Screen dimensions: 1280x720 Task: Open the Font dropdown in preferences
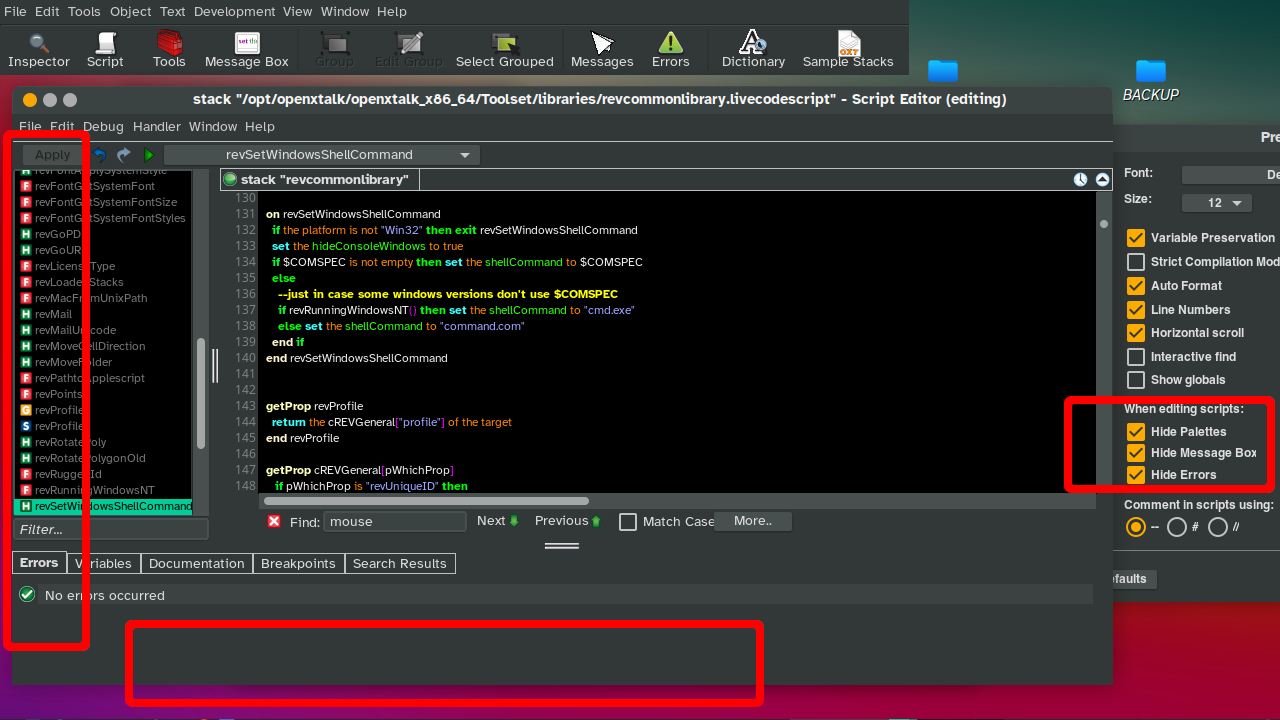point(1231,175)
